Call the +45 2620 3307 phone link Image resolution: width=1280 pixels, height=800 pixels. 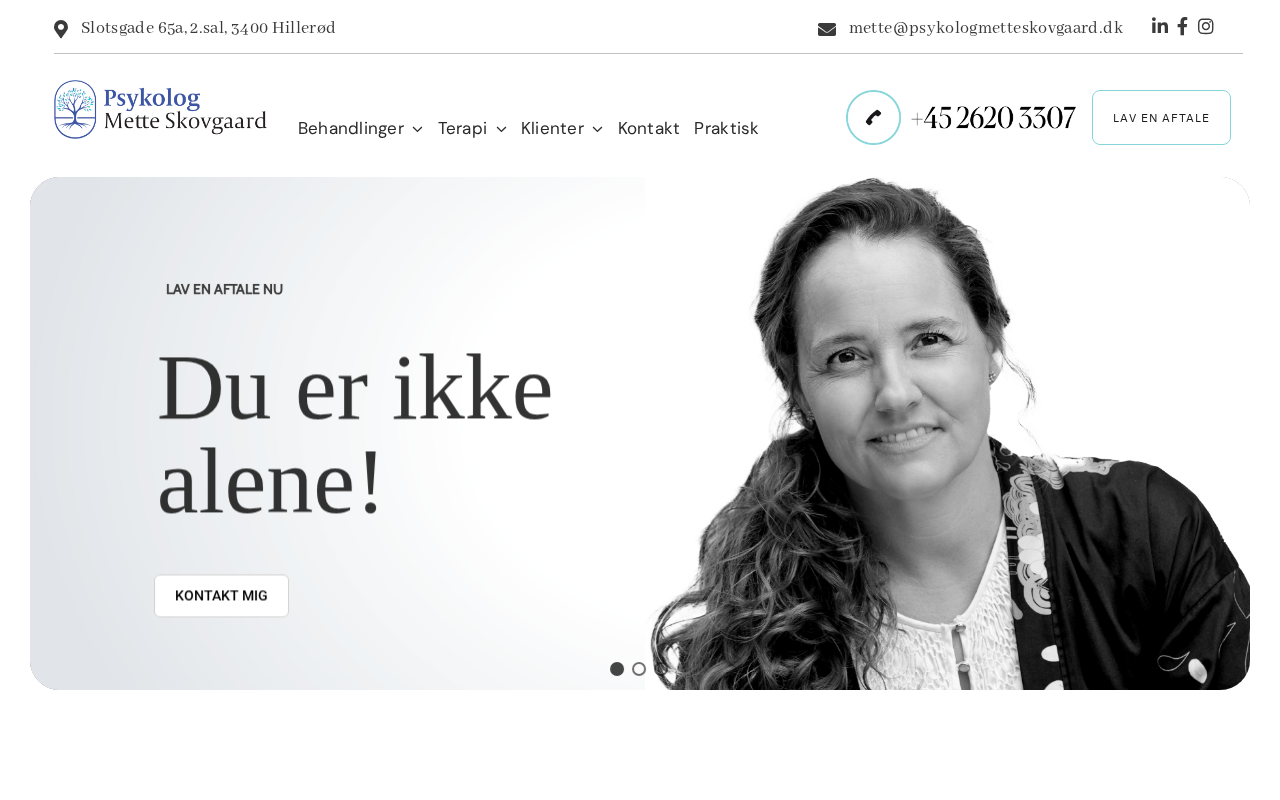(x=992, y=118)
